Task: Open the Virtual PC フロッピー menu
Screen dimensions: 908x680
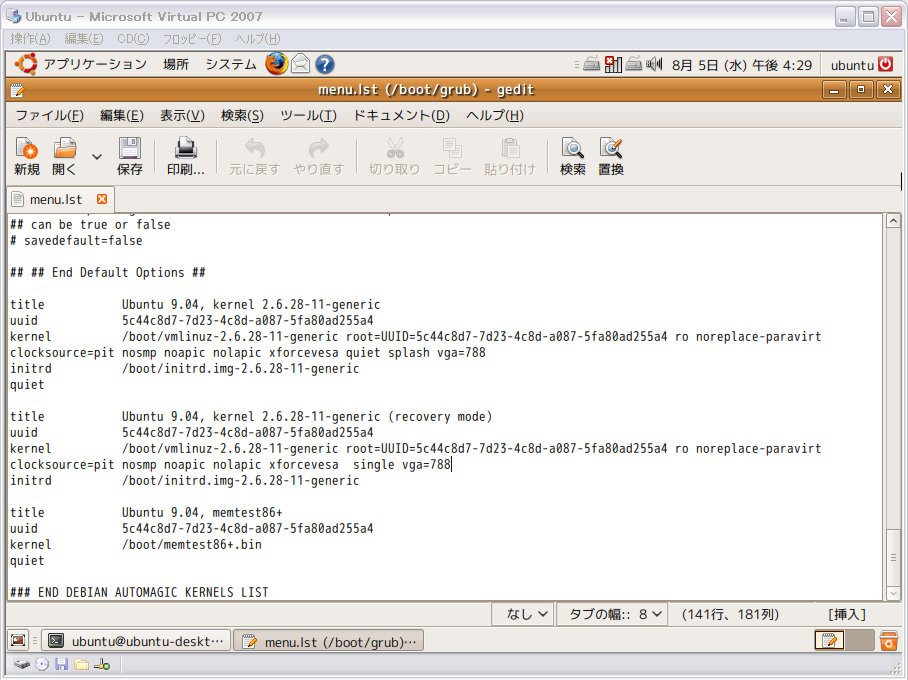Action: (x=192, y=38)
